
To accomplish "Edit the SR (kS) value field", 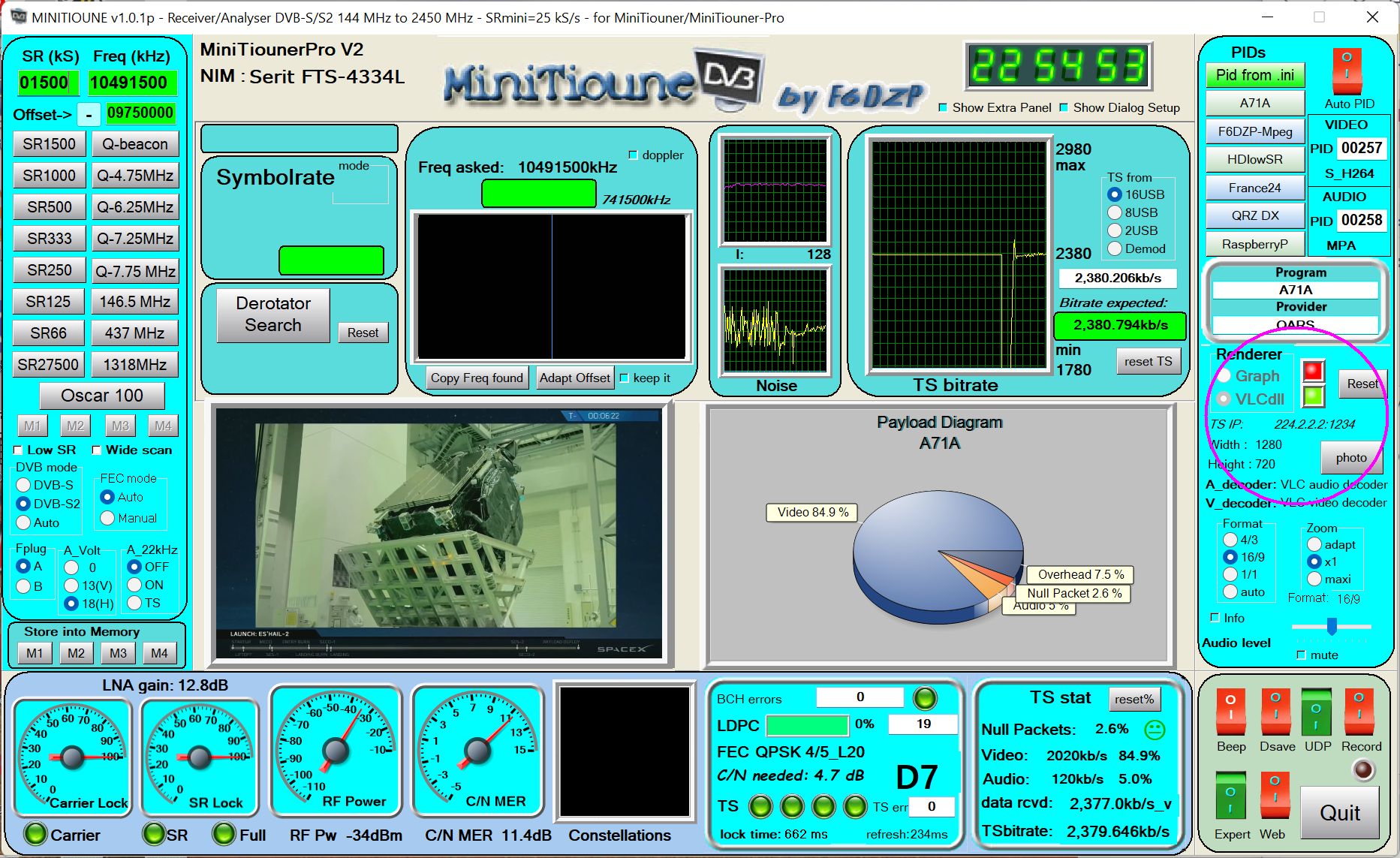I will [48, 83].
